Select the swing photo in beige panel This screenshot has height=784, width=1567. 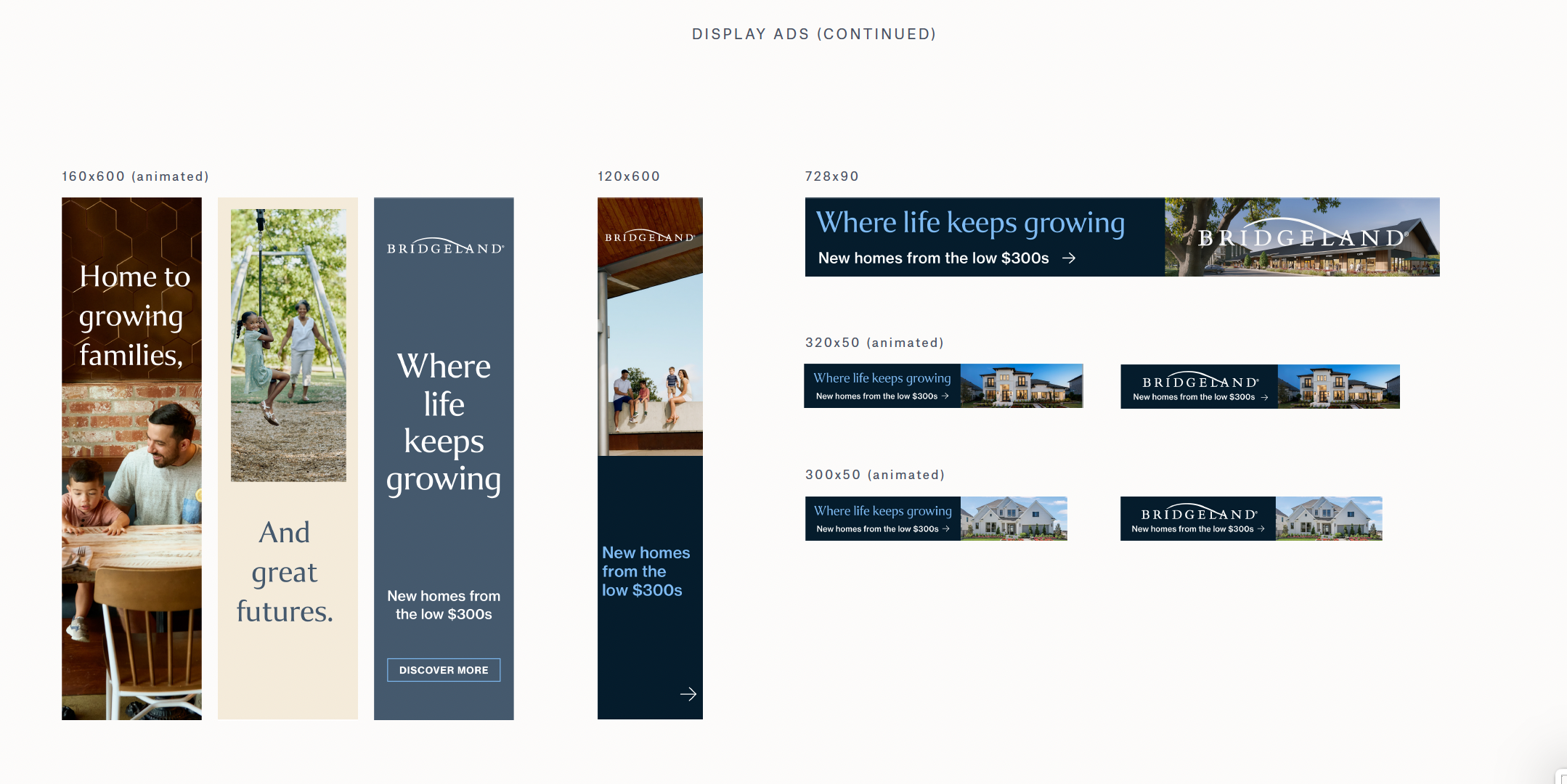click(x=288, y=346)
